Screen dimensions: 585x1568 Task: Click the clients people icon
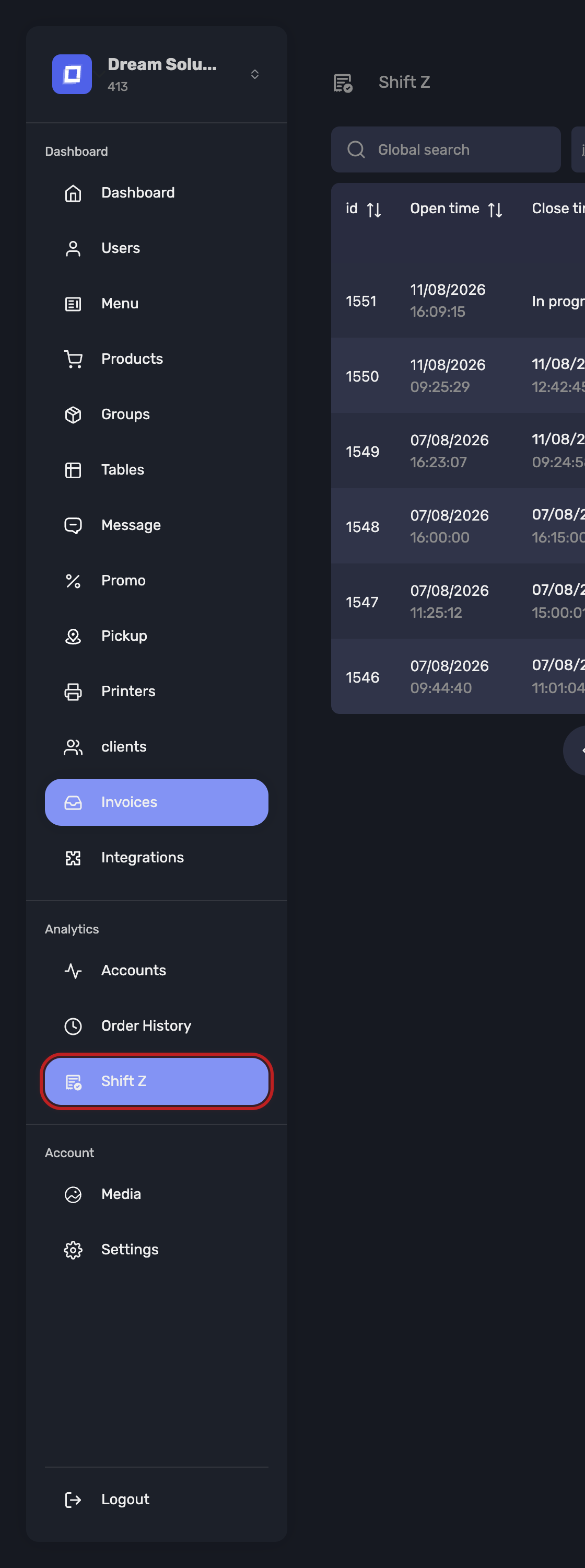[x=73, y=747]
